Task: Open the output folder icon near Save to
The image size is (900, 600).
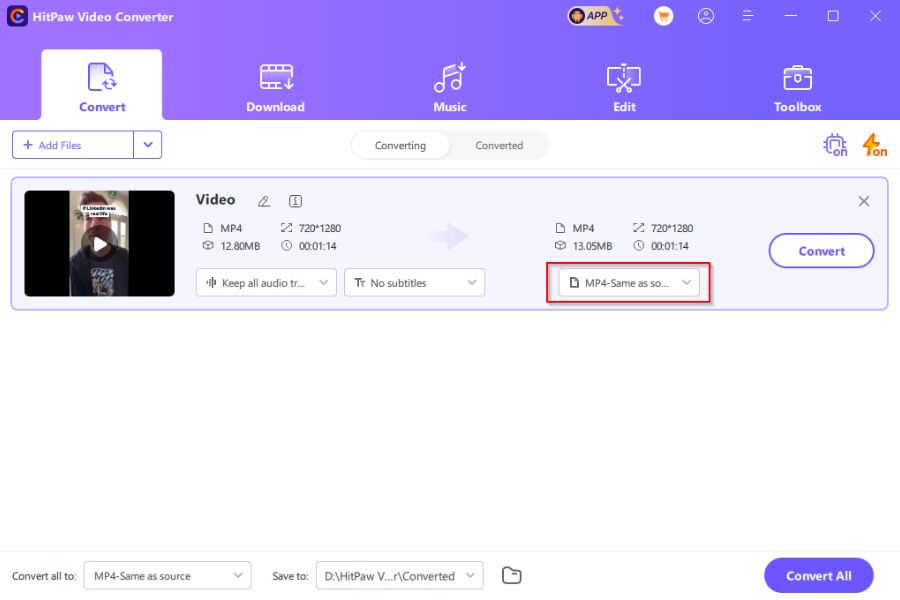Action: click(511, 575)
